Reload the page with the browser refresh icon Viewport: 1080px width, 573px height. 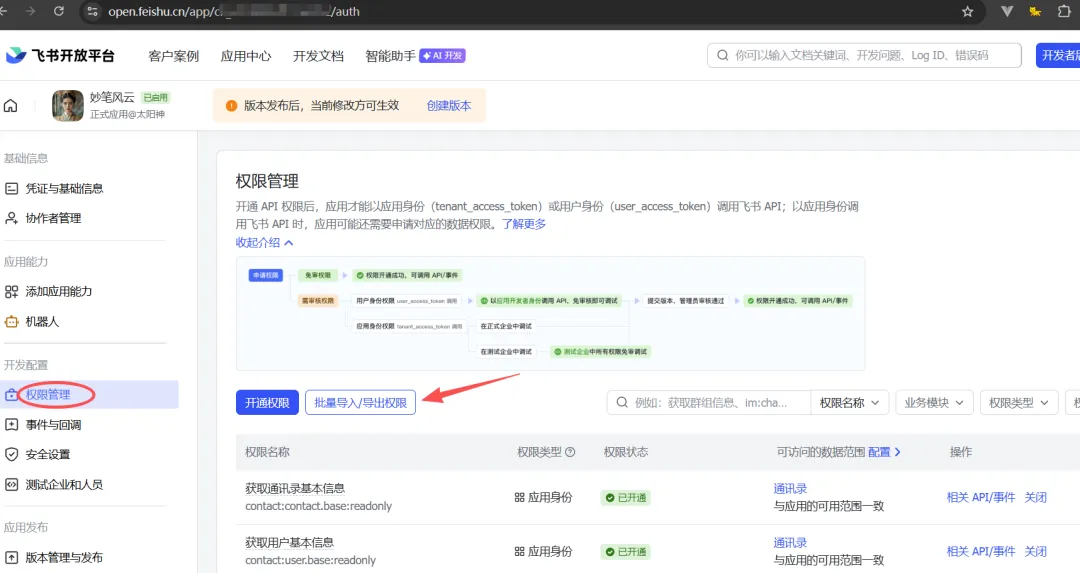click(x=59, y=11)
